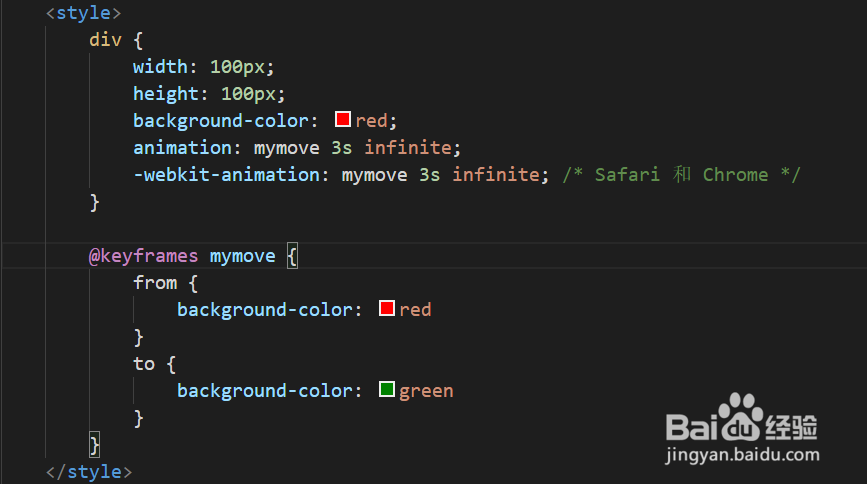Click the 'to' keyword
The image size is (867, 484).
point(144,364)
